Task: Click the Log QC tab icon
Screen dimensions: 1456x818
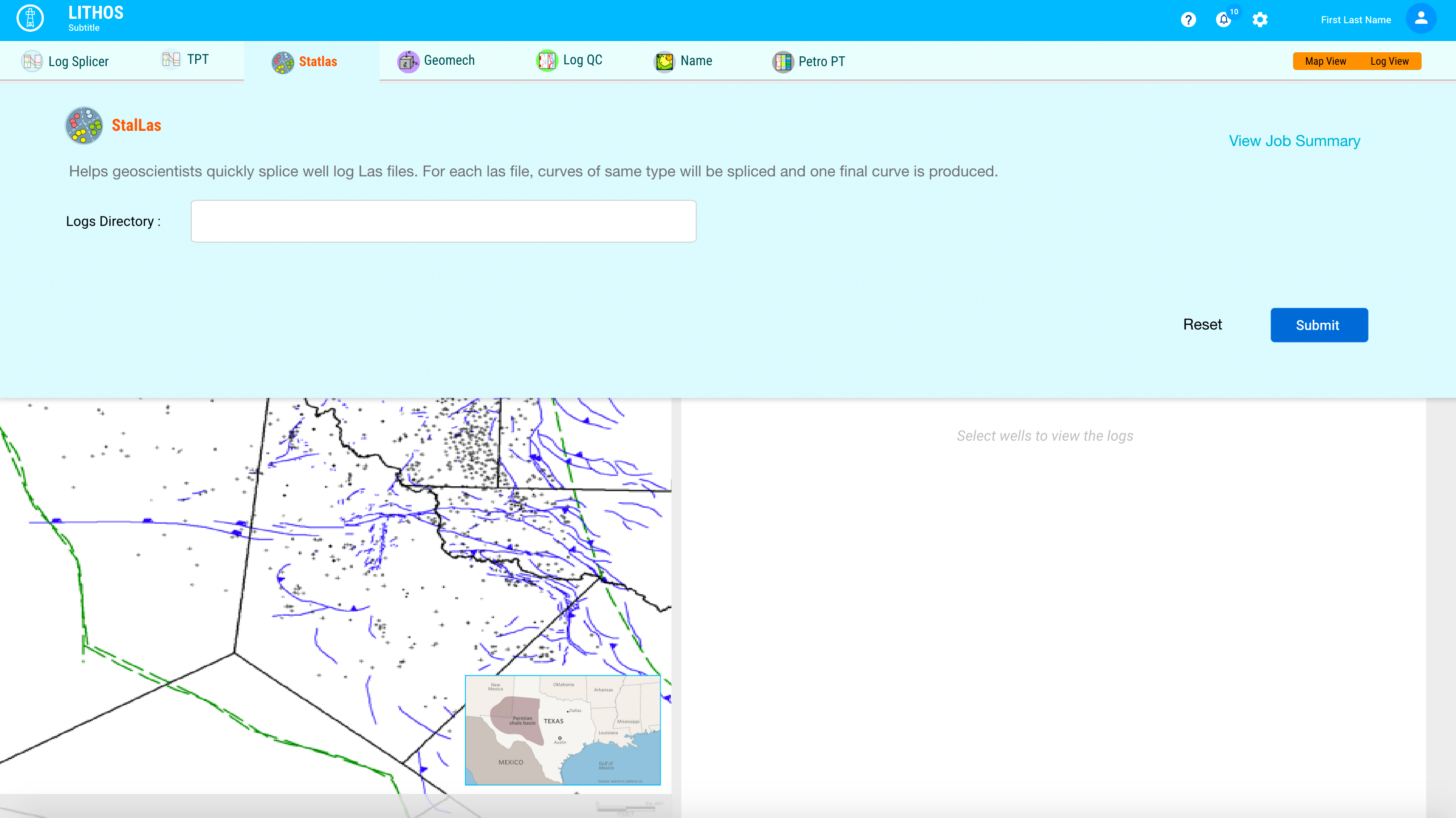Action: click(x=547, y=60)
